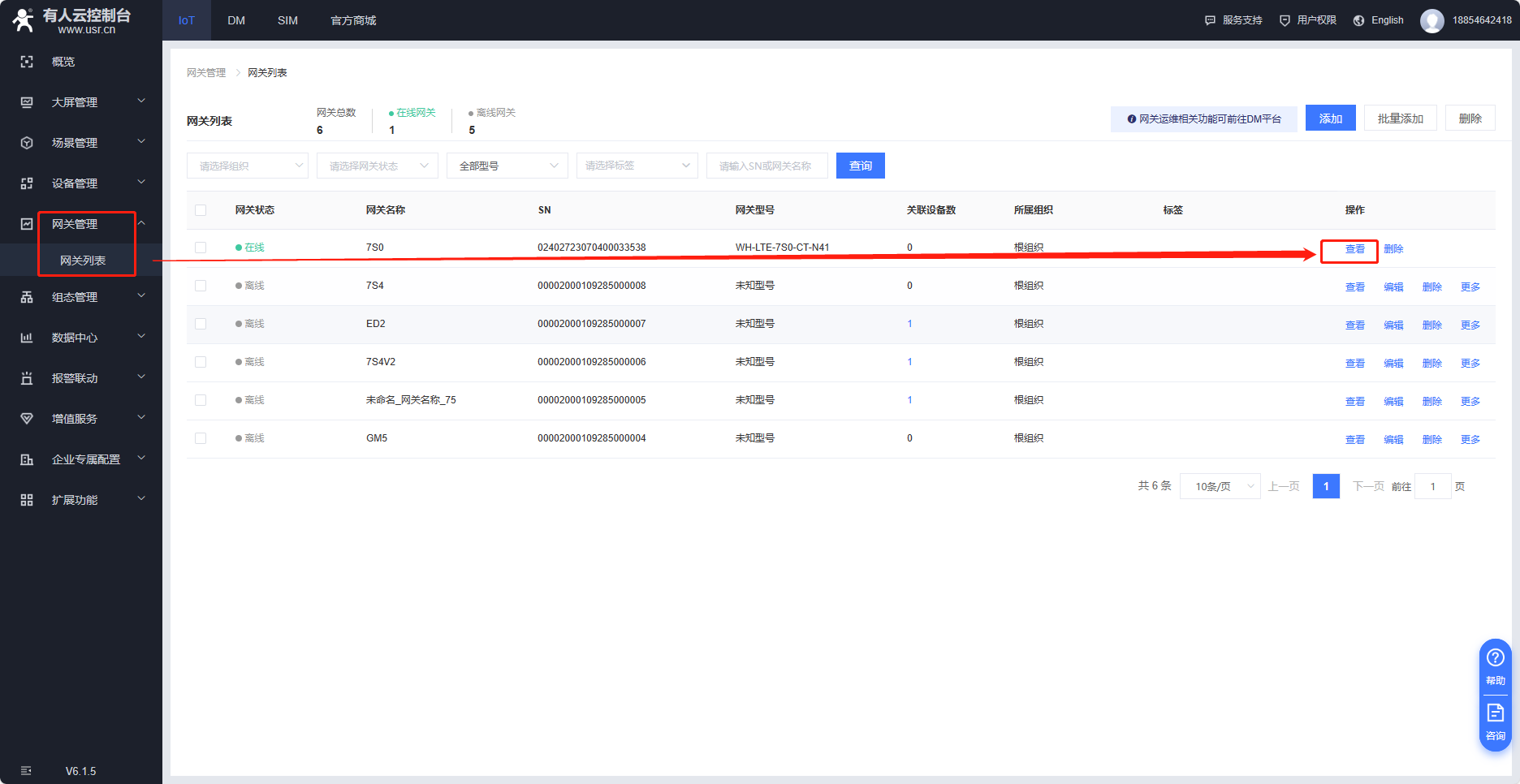This screenshot has height=784, width=1520.
Task: Open the 帮助 help floating icon
Action: point(1495,665)
